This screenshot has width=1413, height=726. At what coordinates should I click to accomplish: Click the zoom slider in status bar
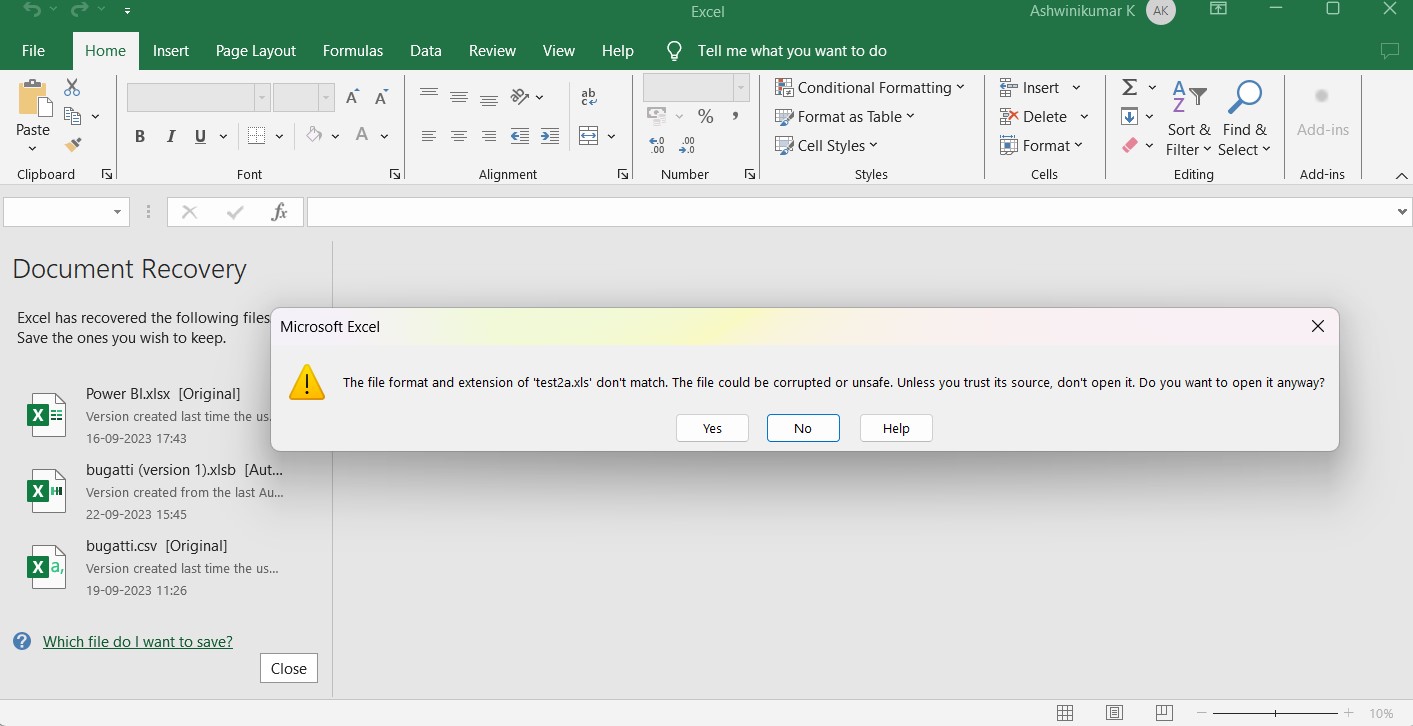1275,713
